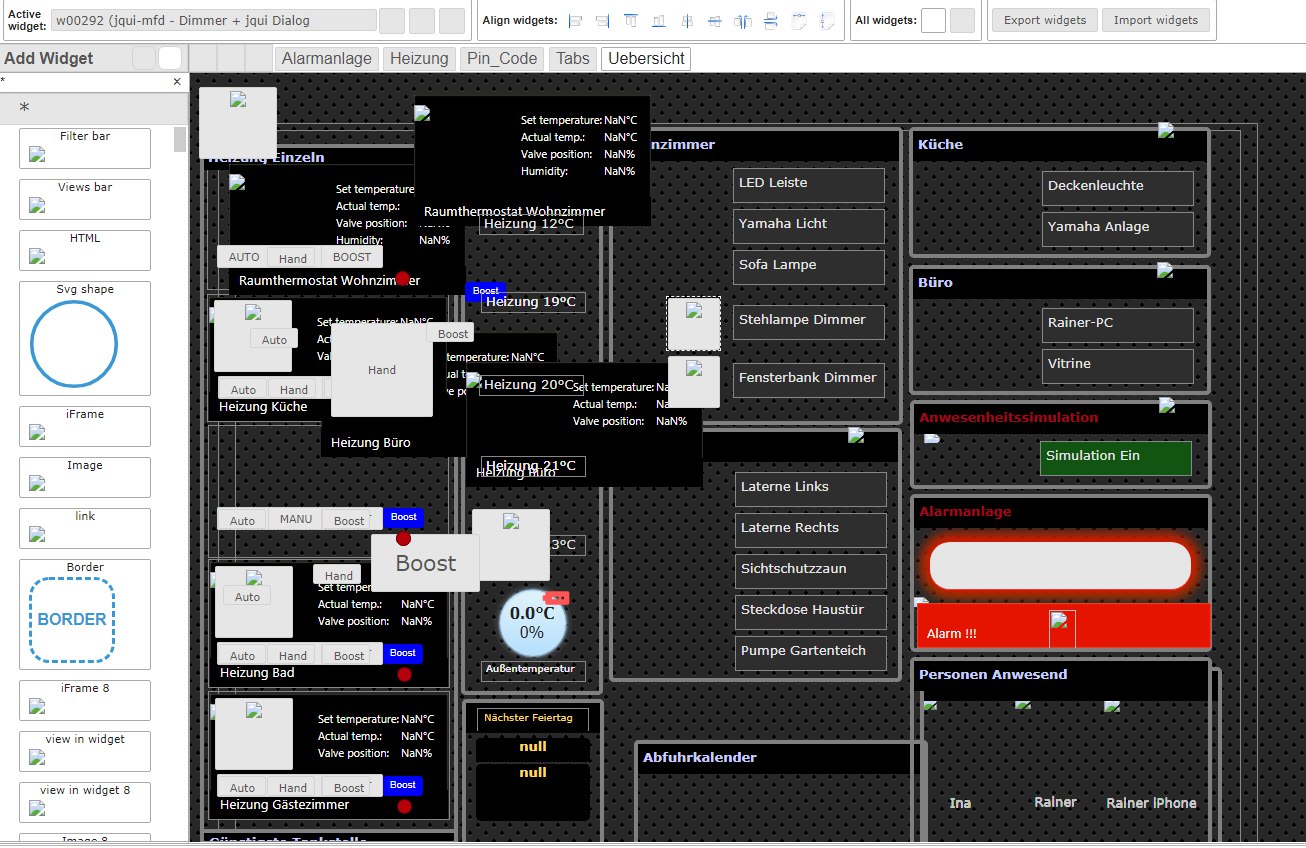Align selected widgets to the right edge

coord(603,20)
